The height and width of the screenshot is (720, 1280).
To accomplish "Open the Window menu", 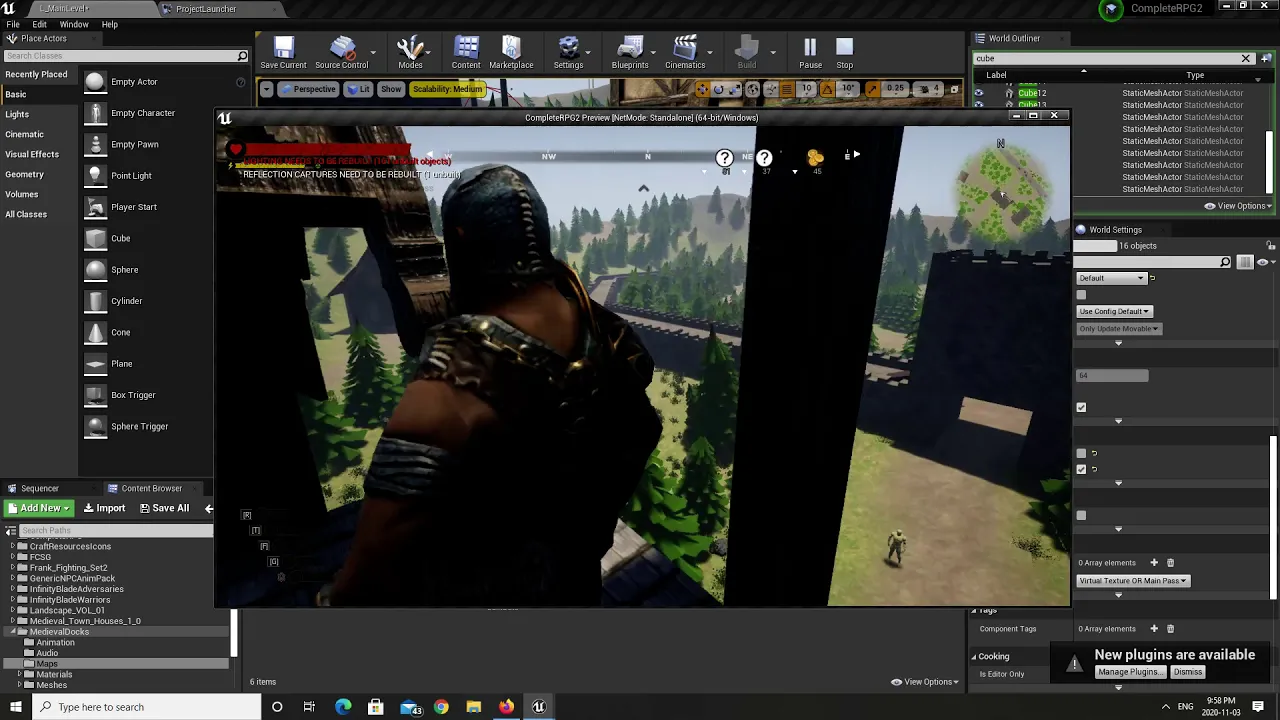I will click(74, 24).
